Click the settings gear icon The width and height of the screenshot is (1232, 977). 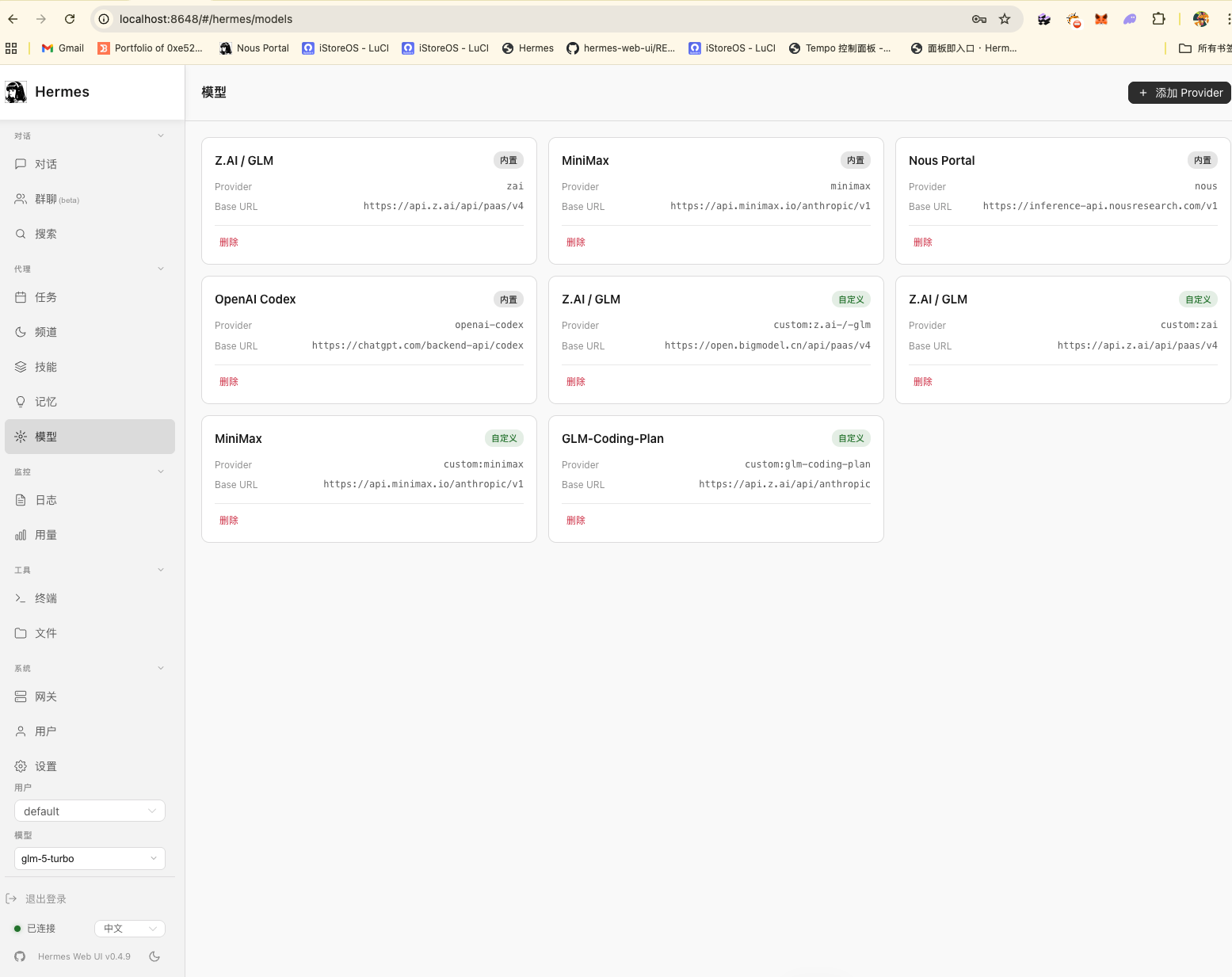tap(21, 766)
